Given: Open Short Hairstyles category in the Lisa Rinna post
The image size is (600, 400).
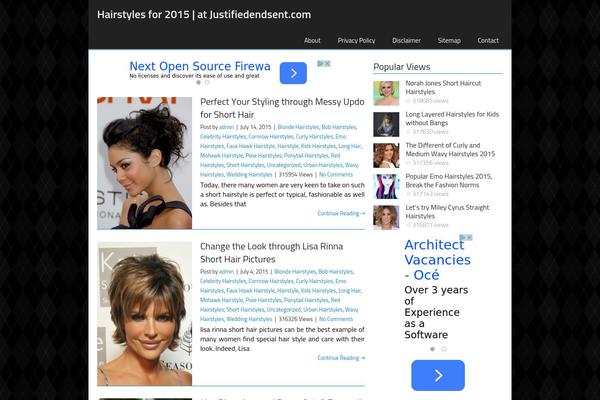Looking at the screenshot, I should (245, 310).
